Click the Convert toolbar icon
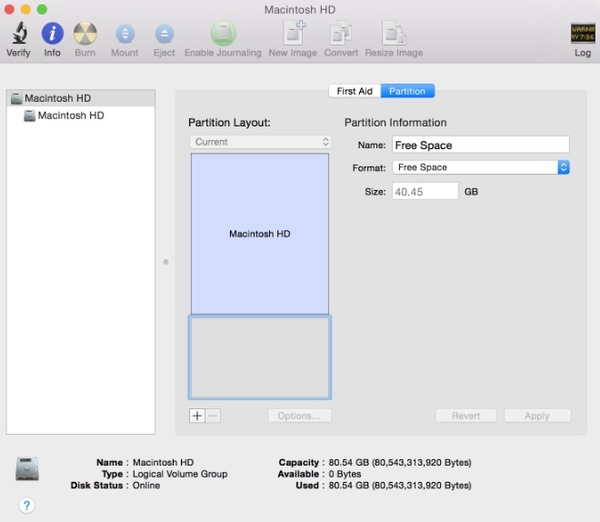 coord(341,33)
